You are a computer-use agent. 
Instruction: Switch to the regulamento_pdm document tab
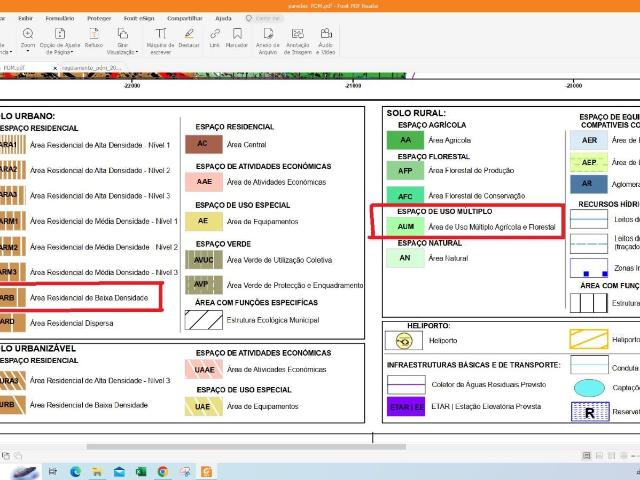(92, 68)
